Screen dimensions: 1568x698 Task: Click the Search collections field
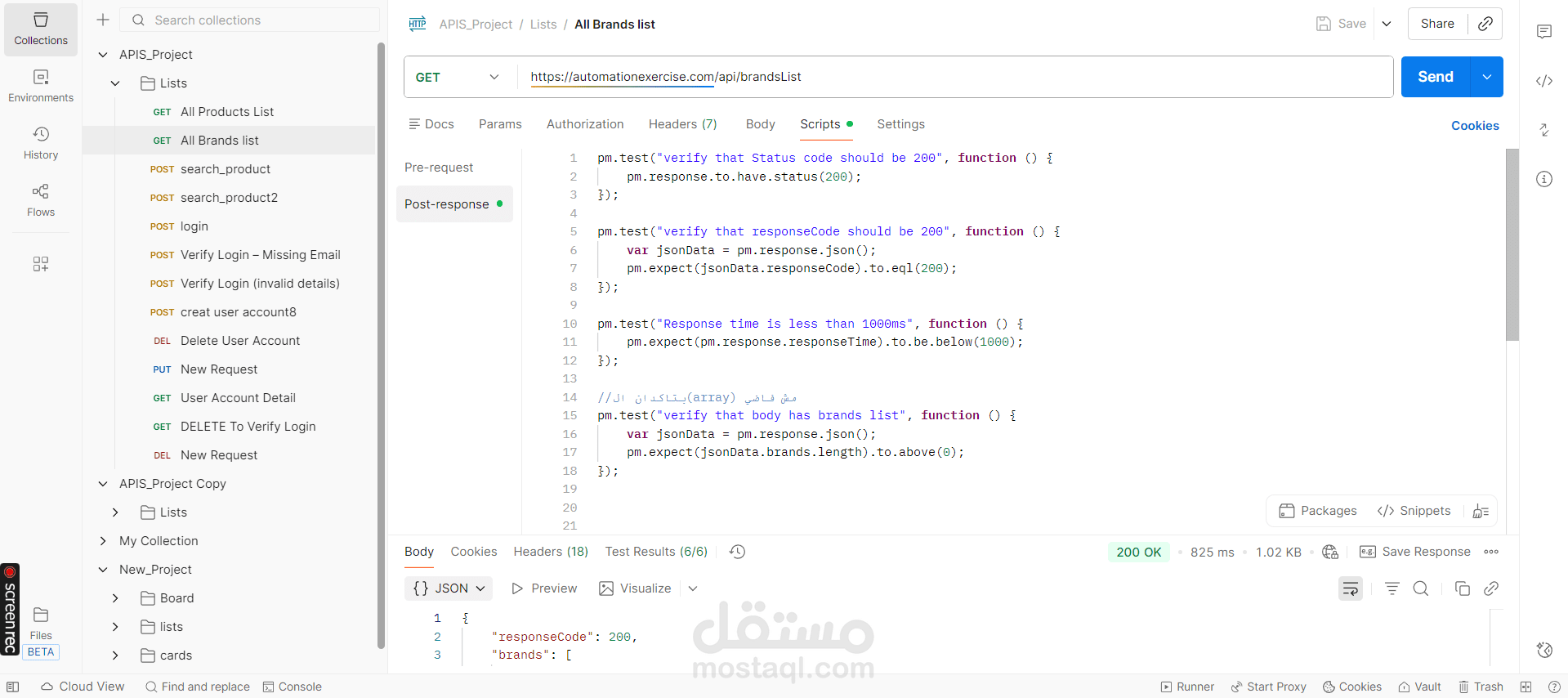[x=250, y=20]
